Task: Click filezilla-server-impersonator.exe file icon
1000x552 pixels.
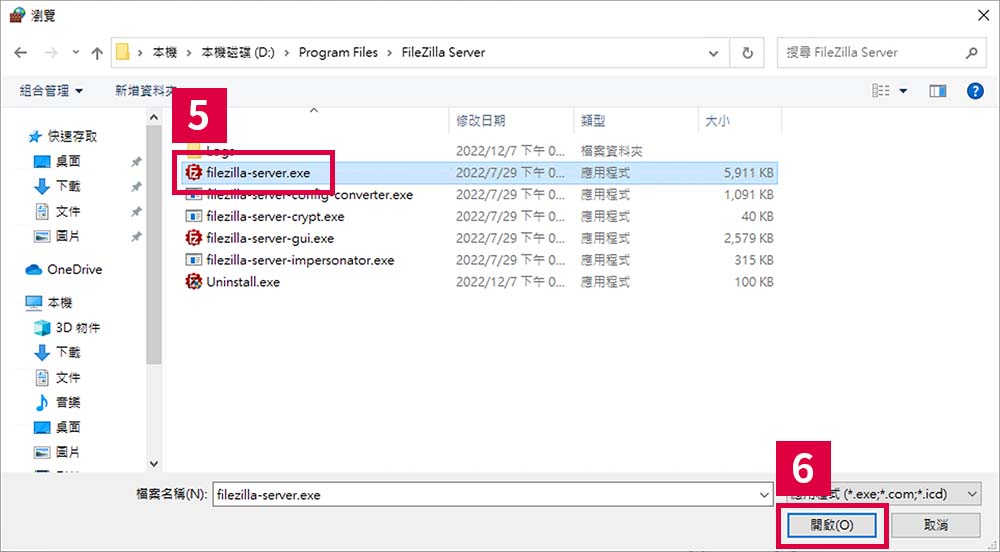Action: 193,260
